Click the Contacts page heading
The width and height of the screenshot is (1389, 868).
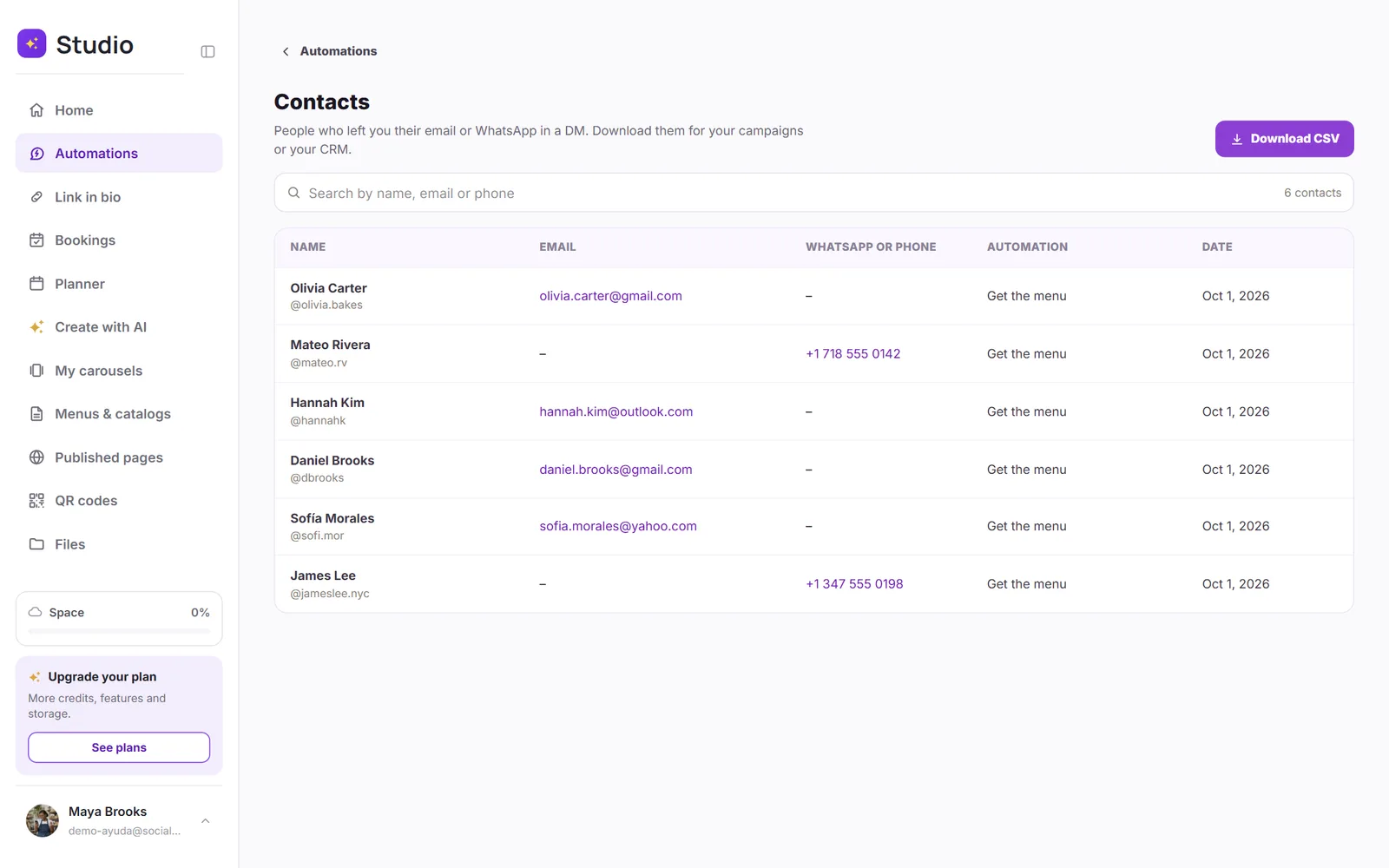click(322, 102)
